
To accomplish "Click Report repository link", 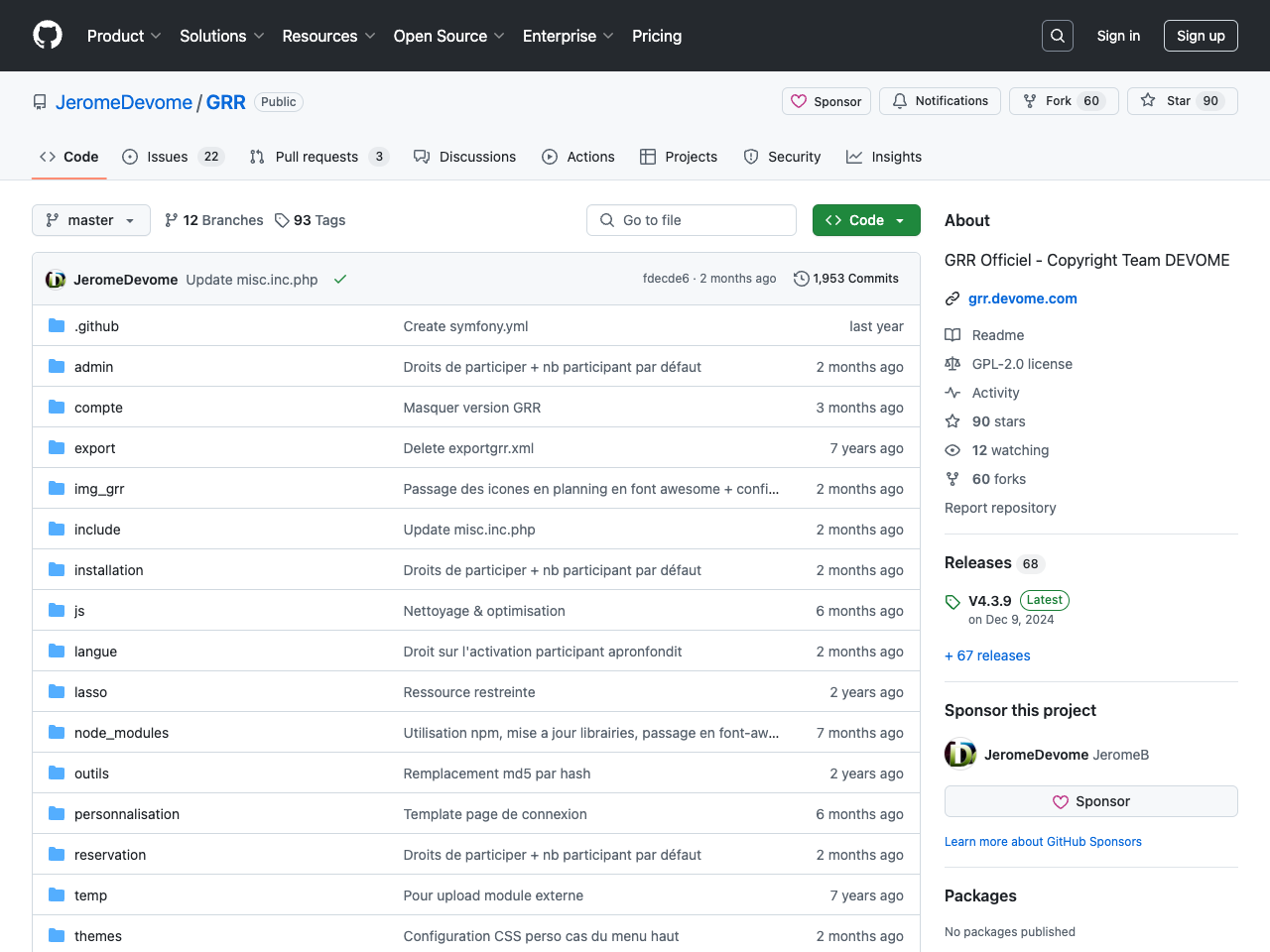I will tap(1000, 508).
